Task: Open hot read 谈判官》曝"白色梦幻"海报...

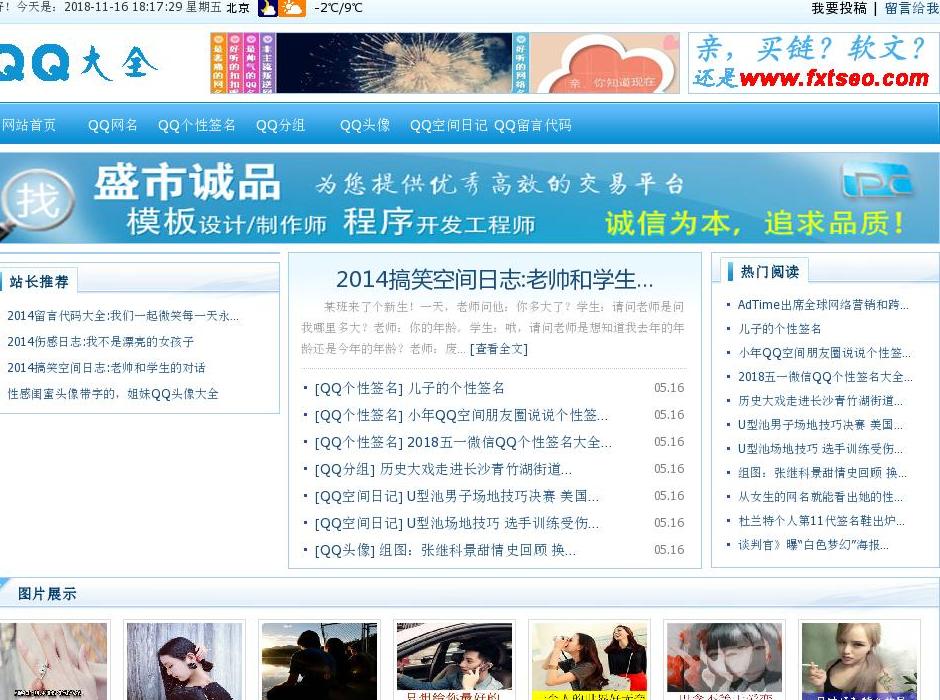Action: pos(813,544)
